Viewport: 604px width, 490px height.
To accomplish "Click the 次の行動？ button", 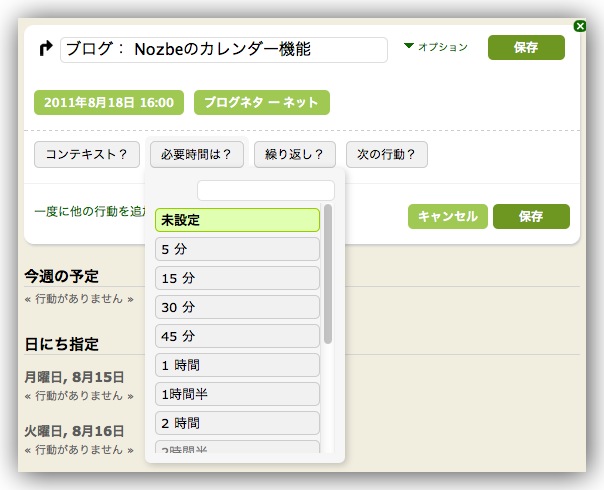I will (x=387, y=155).
